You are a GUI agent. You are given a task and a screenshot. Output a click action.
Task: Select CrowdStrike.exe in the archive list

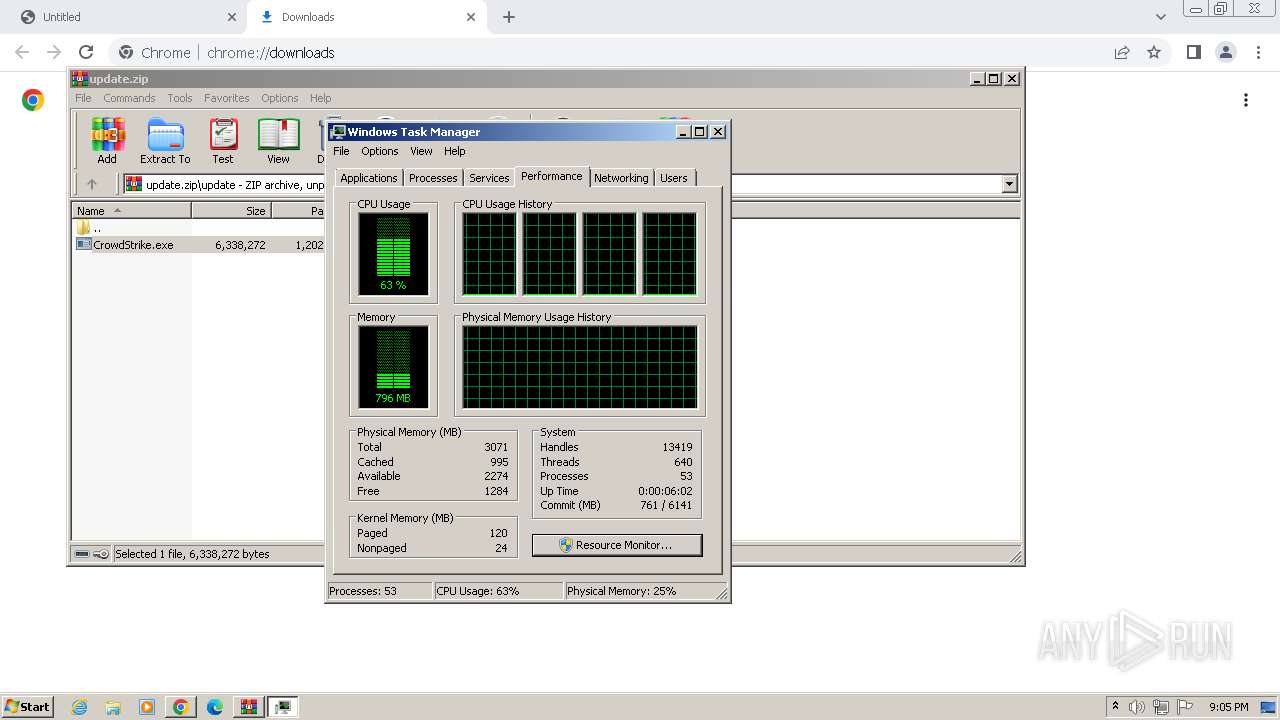pos(133,245)
